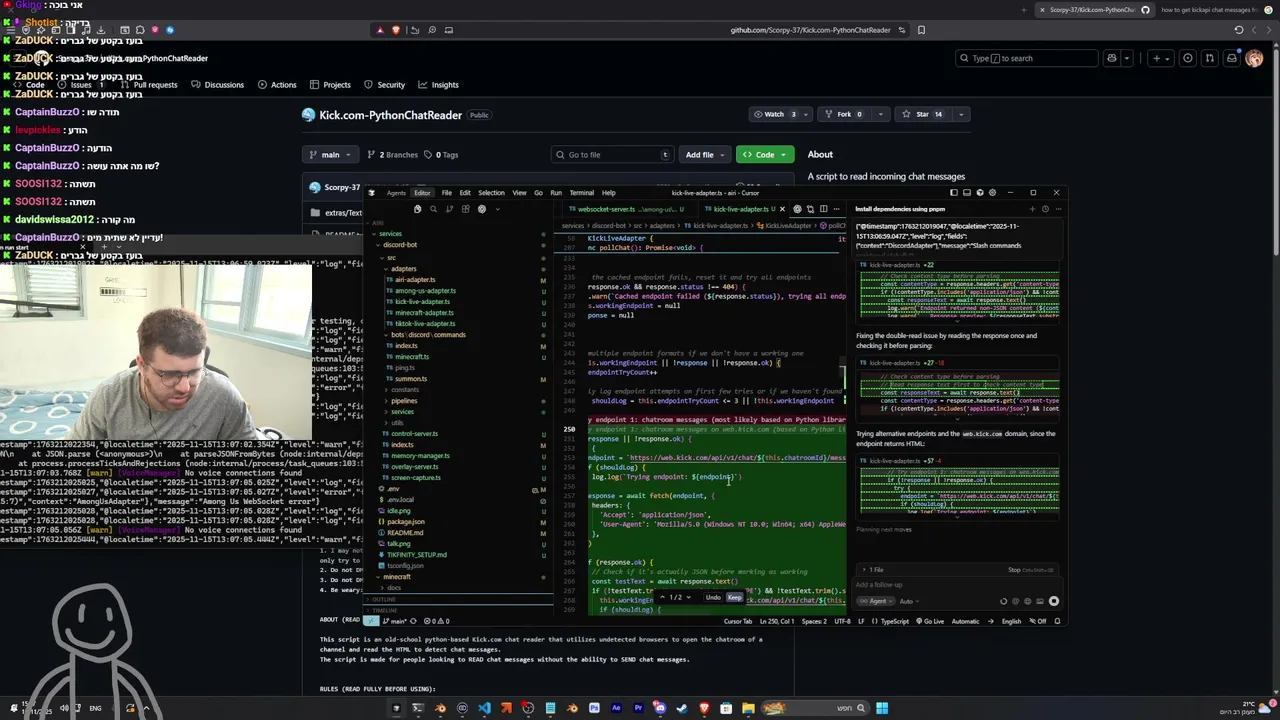Open the Help menu in Cursor
The width and height of the screenshot is (1280, 720).
(608, 193)
